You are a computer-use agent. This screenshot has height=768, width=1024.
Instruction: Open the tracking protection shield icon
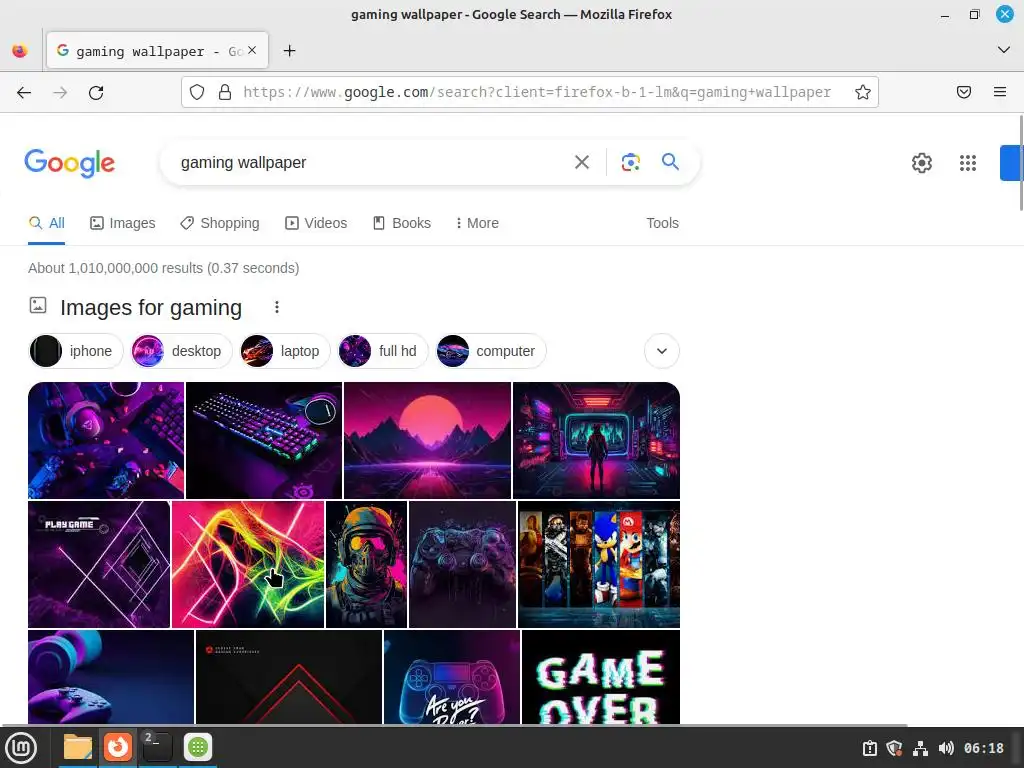tap(197, 92)
